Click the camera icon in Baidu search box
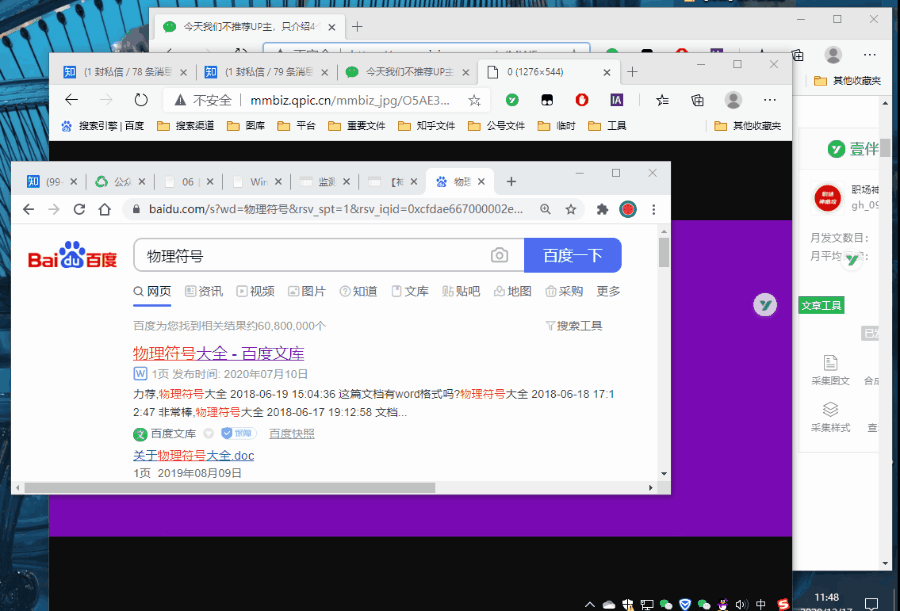Viewport: 900px width, 611px height. (499, 256)
